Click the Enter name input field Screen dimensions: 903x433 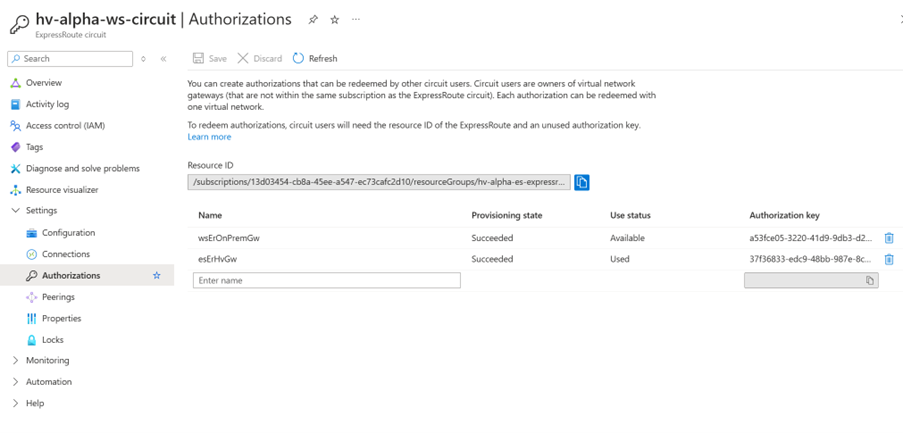pyautogui.click(x=327, y=280)
